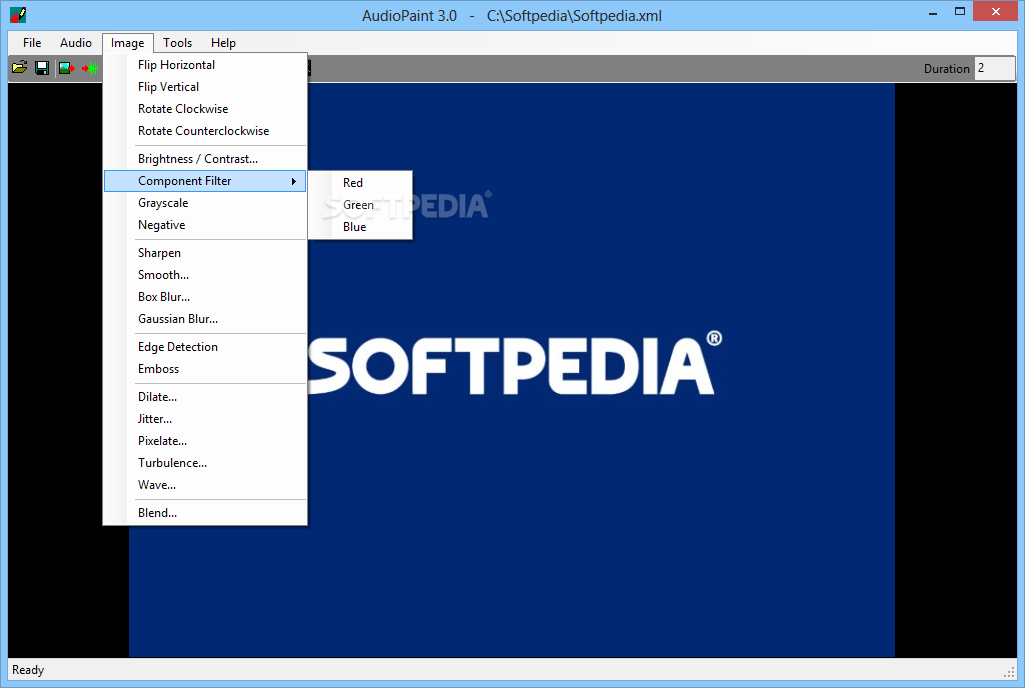Maximize the AudioPaint window
Screen dimensions: 1025x688
click(x=960, y=12)
